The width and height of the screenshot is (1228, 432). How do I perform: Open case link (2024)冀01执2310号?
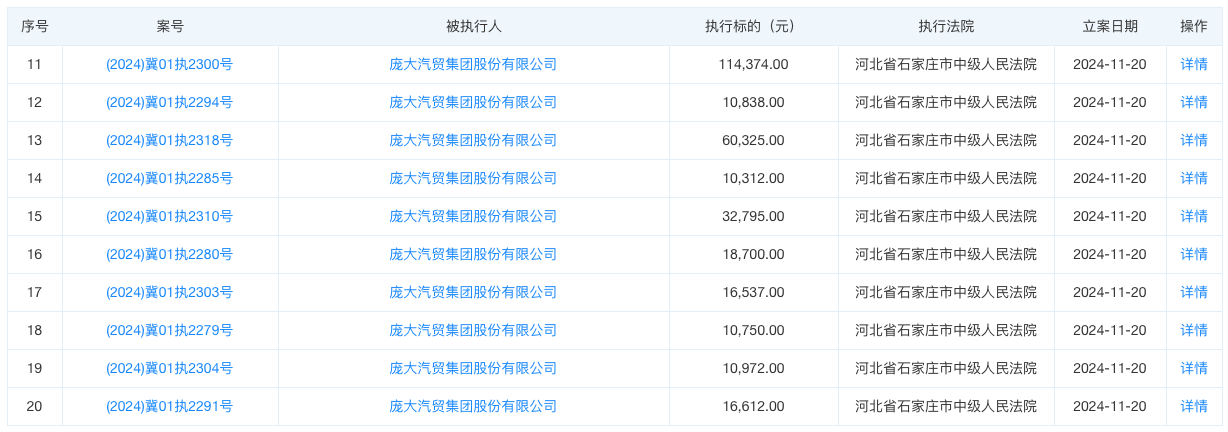pos(169,216)
